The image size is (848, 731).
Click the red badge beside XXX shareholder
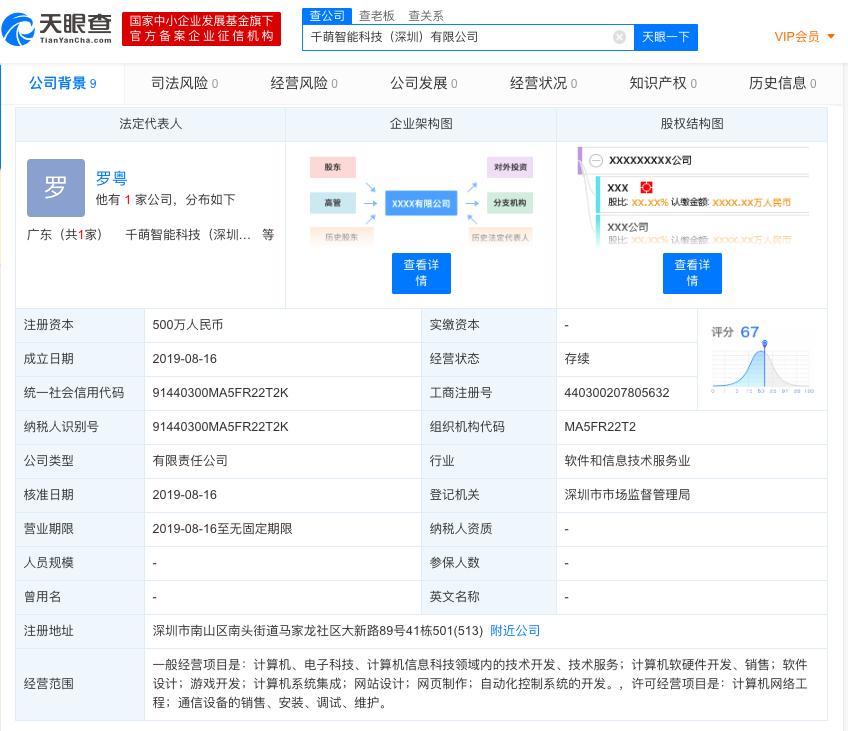(646, 187)
